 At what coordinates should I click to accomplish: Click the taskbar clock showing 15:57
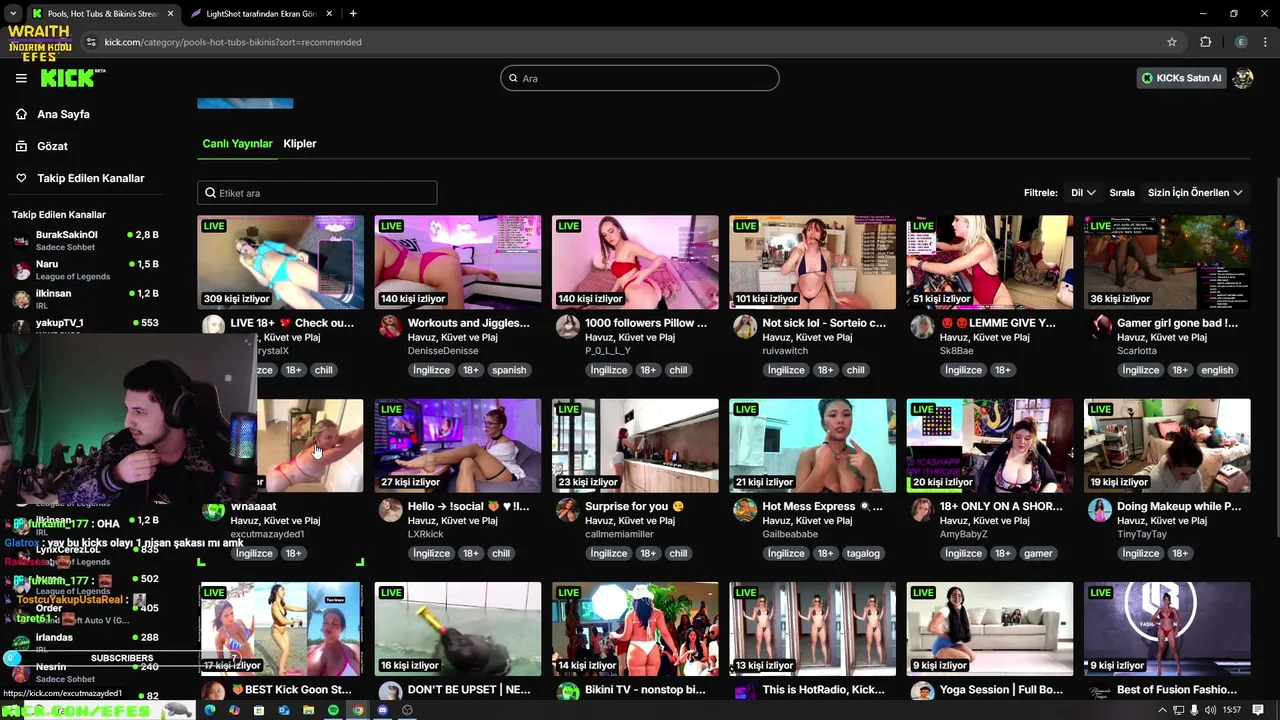tap(1232, 710)
